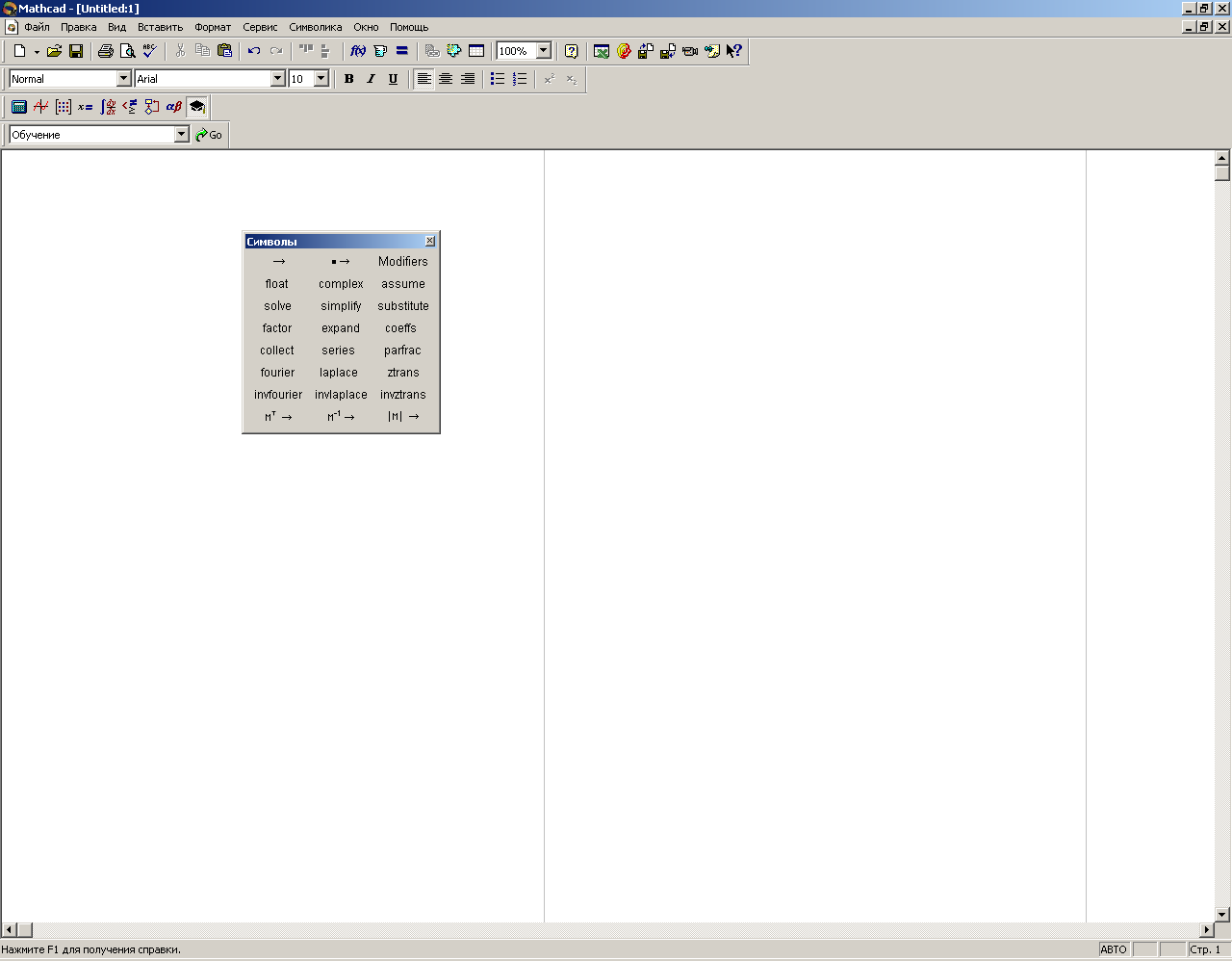1232x961 pixels.
Task: Click the horizontal scrollbar right arrow
Action: [1207, 930]
